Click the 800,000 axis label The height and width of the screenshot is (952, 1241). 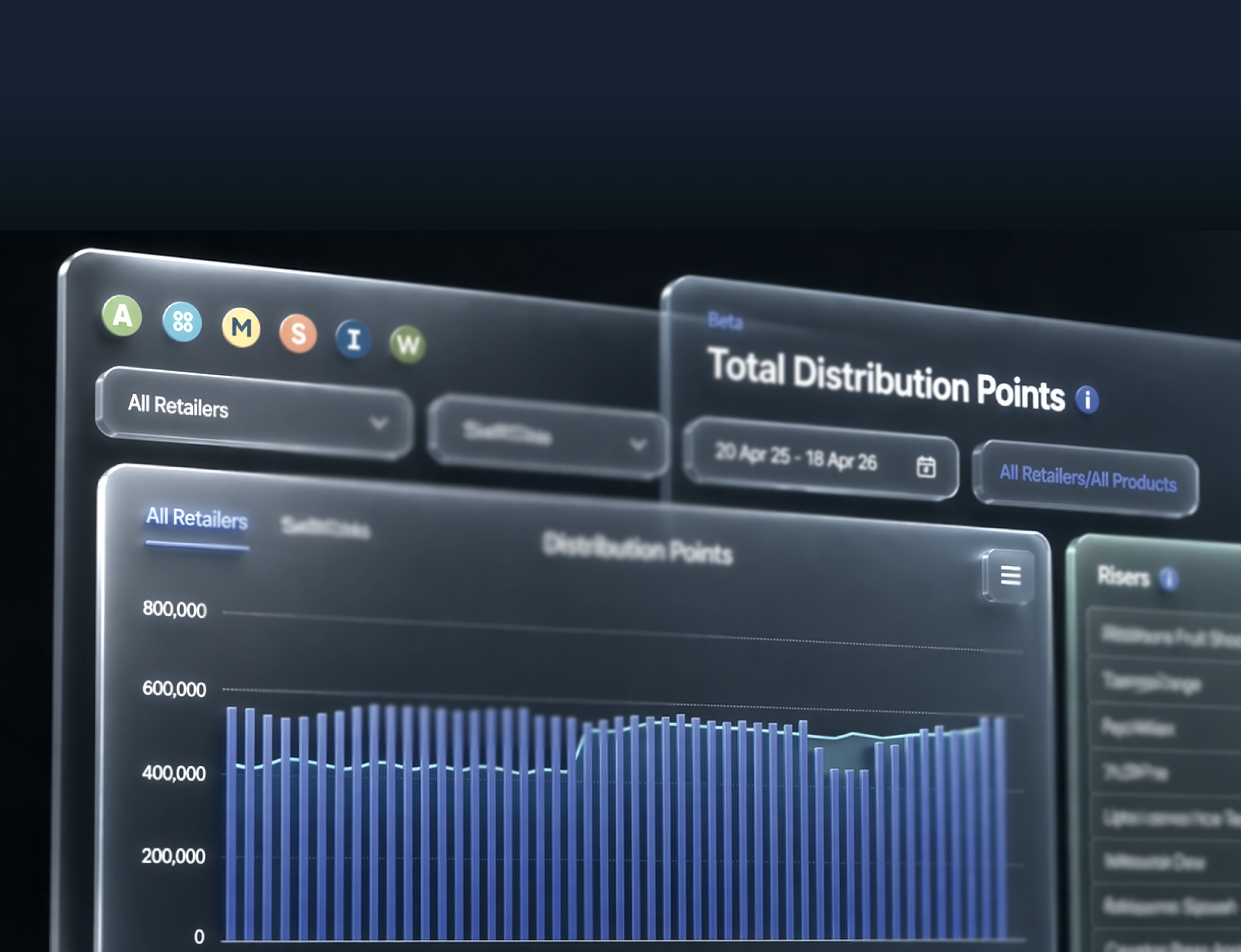(x=174, y=609)
